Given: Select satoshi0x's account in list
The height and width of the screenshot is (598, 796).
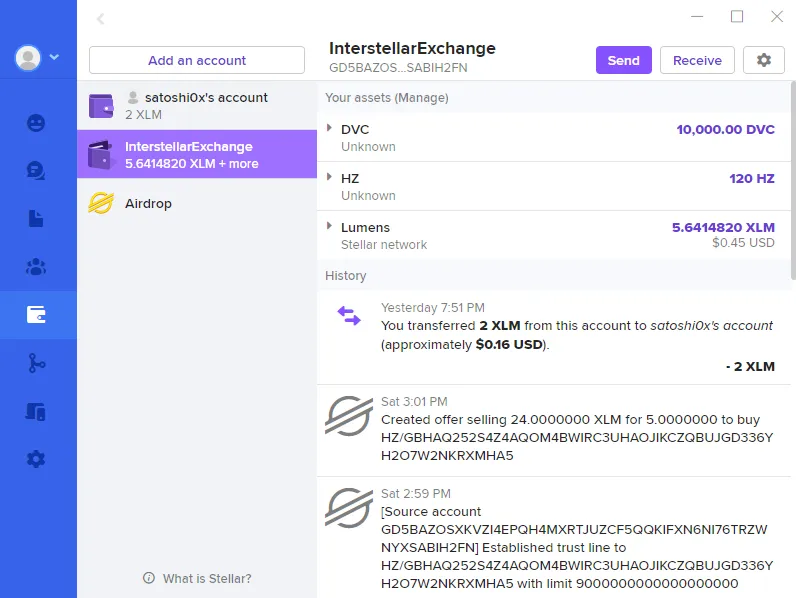Looking at the screenshot, I should (x=197, y=106).
